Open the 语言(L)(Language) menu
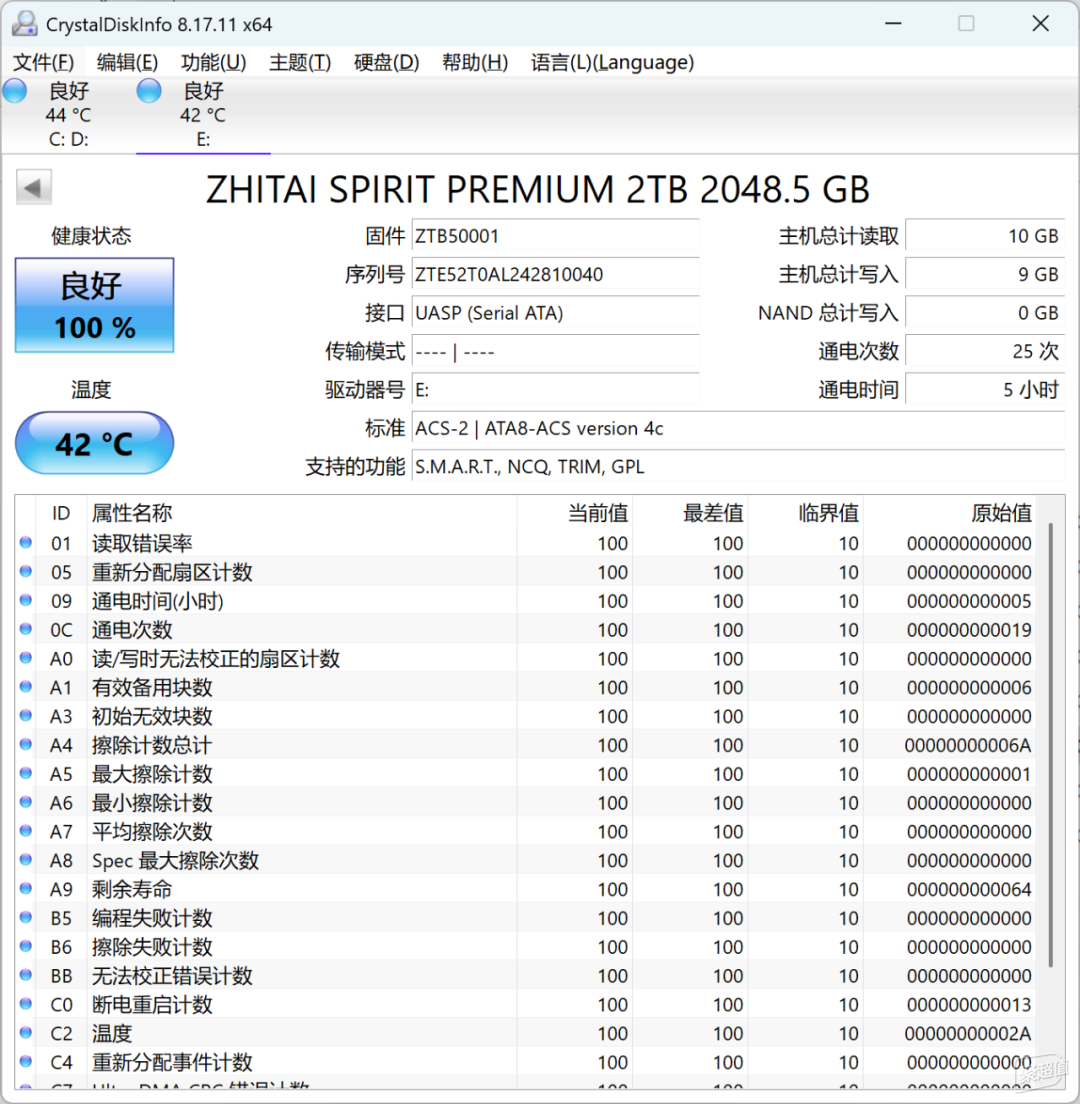This screenshot has height=1104, width=1080. (613, 63)
